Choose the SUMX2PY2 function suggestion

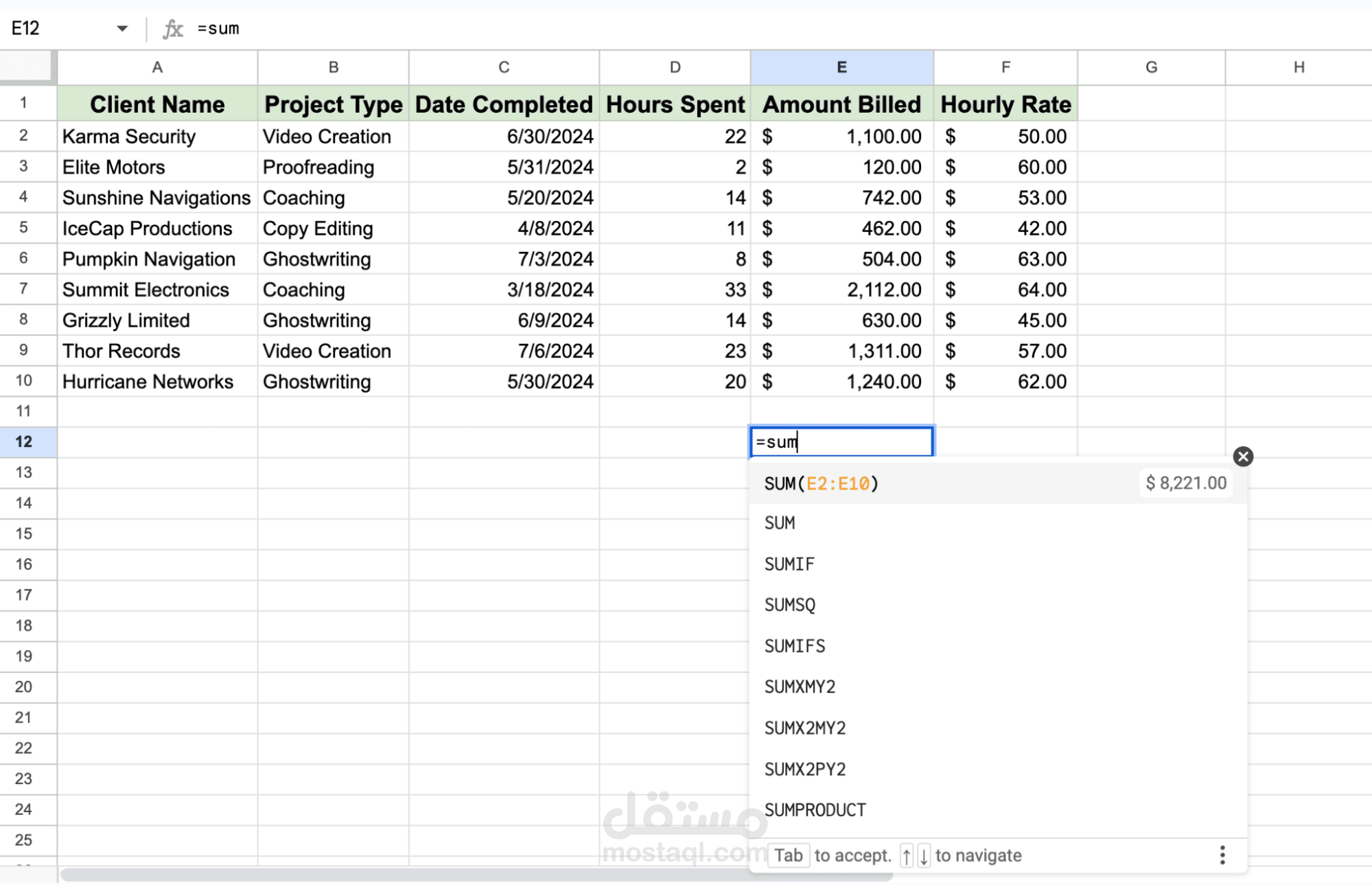998,769
